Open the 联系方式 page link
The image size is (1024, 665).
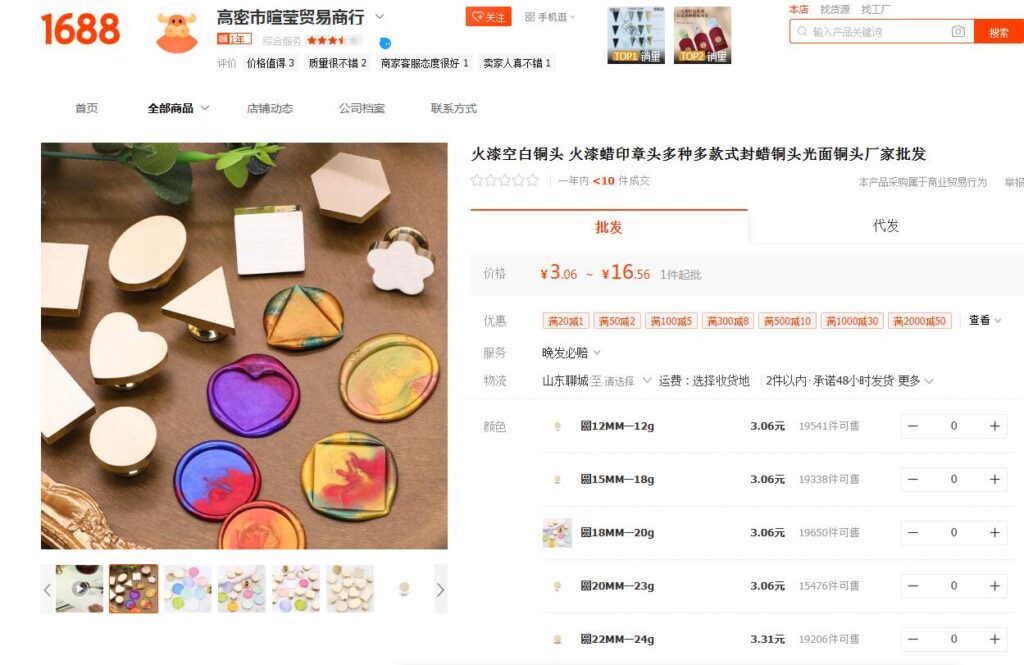coord(454,108)
